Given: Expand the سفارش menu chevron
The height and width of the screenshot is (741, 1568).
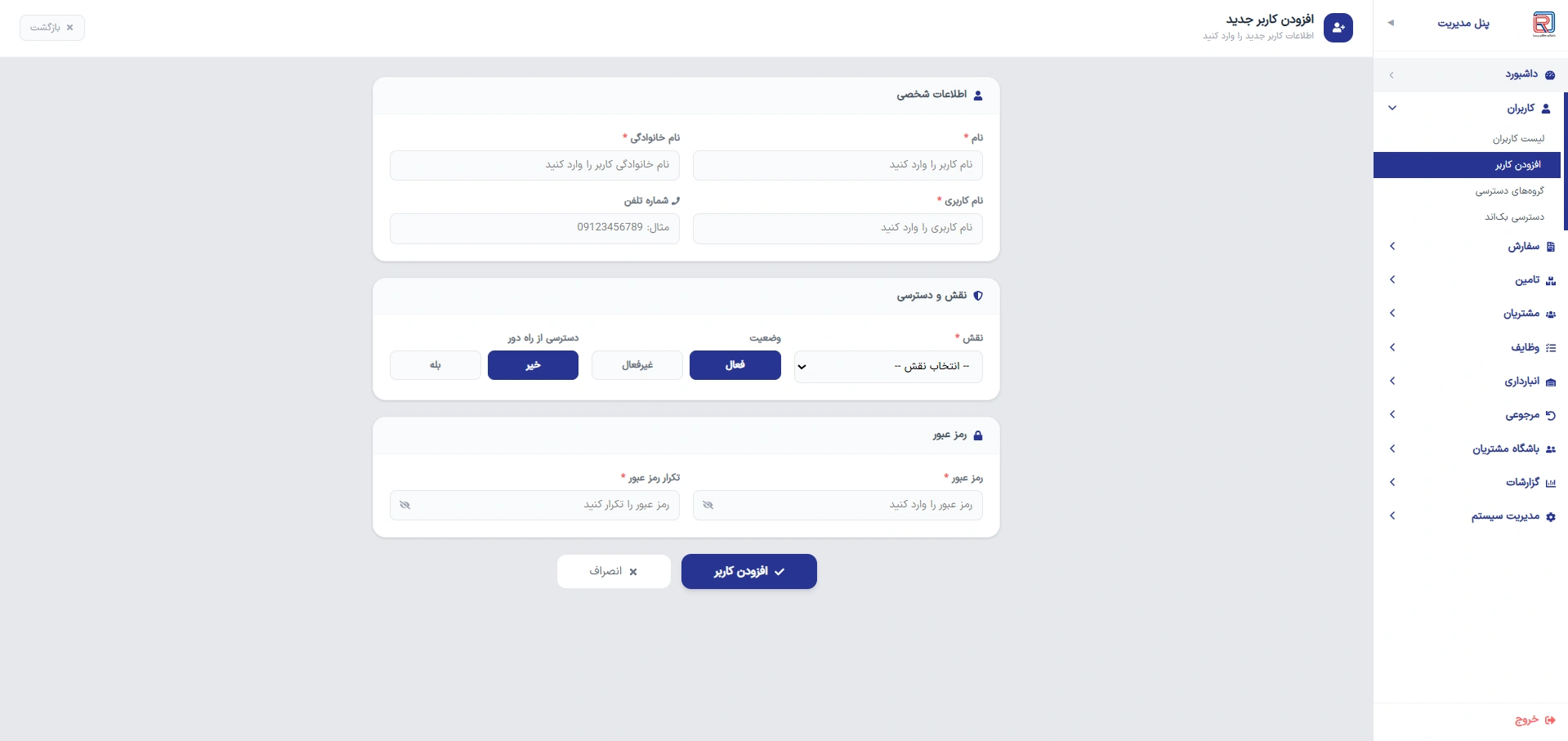Looking at the screenshot, I should pyautogui.click(x=1392, y=246).
